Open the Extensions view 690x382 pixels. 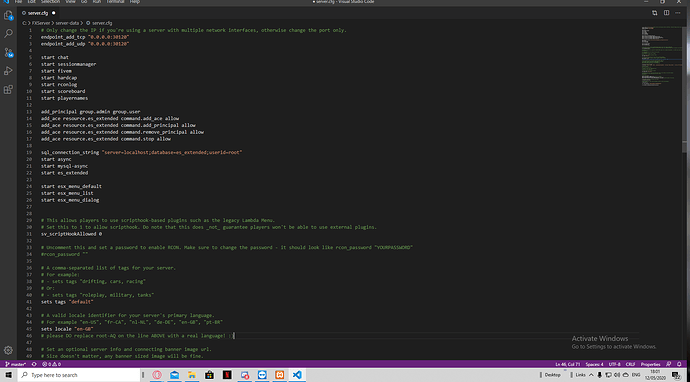[8, 90]
